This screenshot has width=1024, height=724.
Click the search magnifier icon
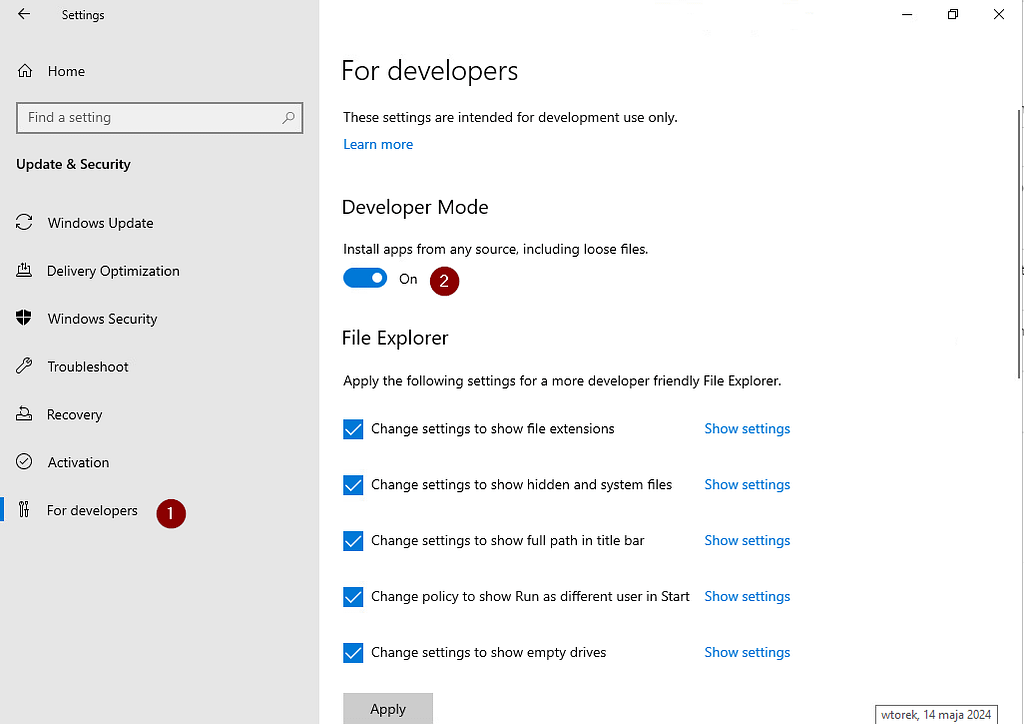click(x=289, y=118)
